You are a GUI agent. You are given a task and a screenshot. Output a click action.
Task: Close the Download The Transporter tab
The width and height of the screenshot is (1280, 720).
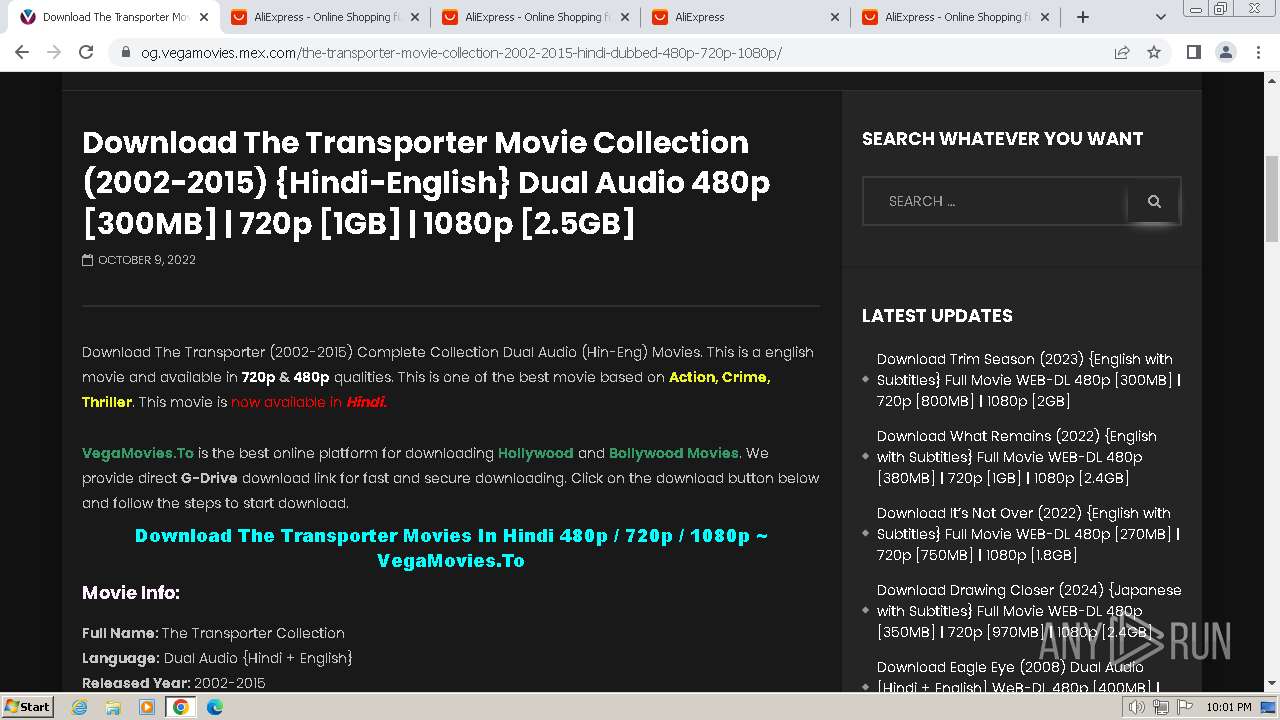click(x=204, y=17)
